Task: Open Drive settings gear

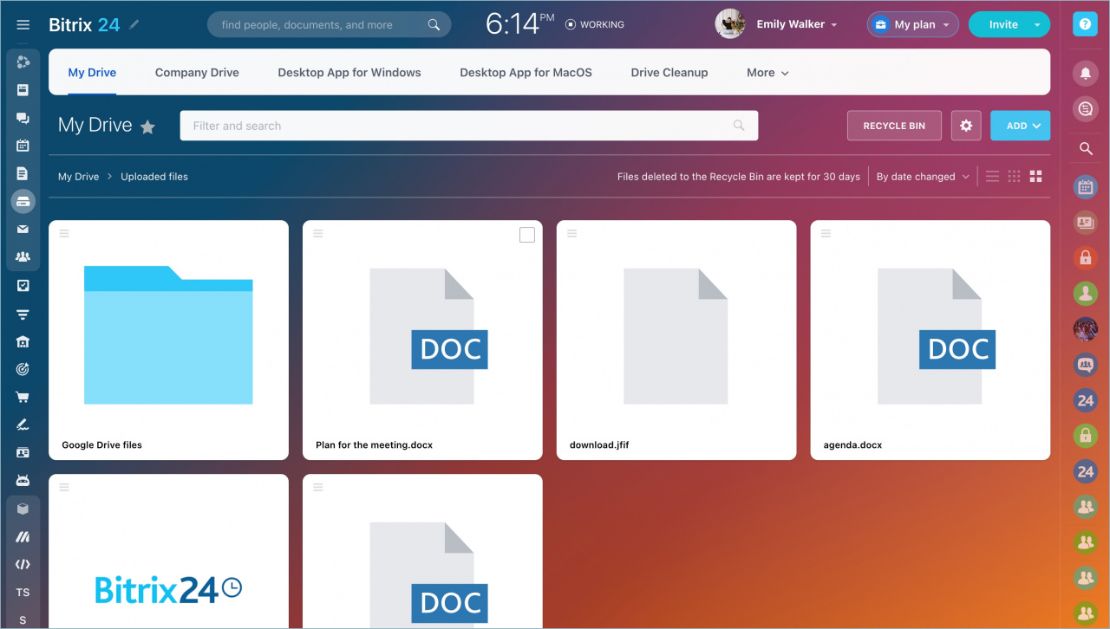Action: 966,126
